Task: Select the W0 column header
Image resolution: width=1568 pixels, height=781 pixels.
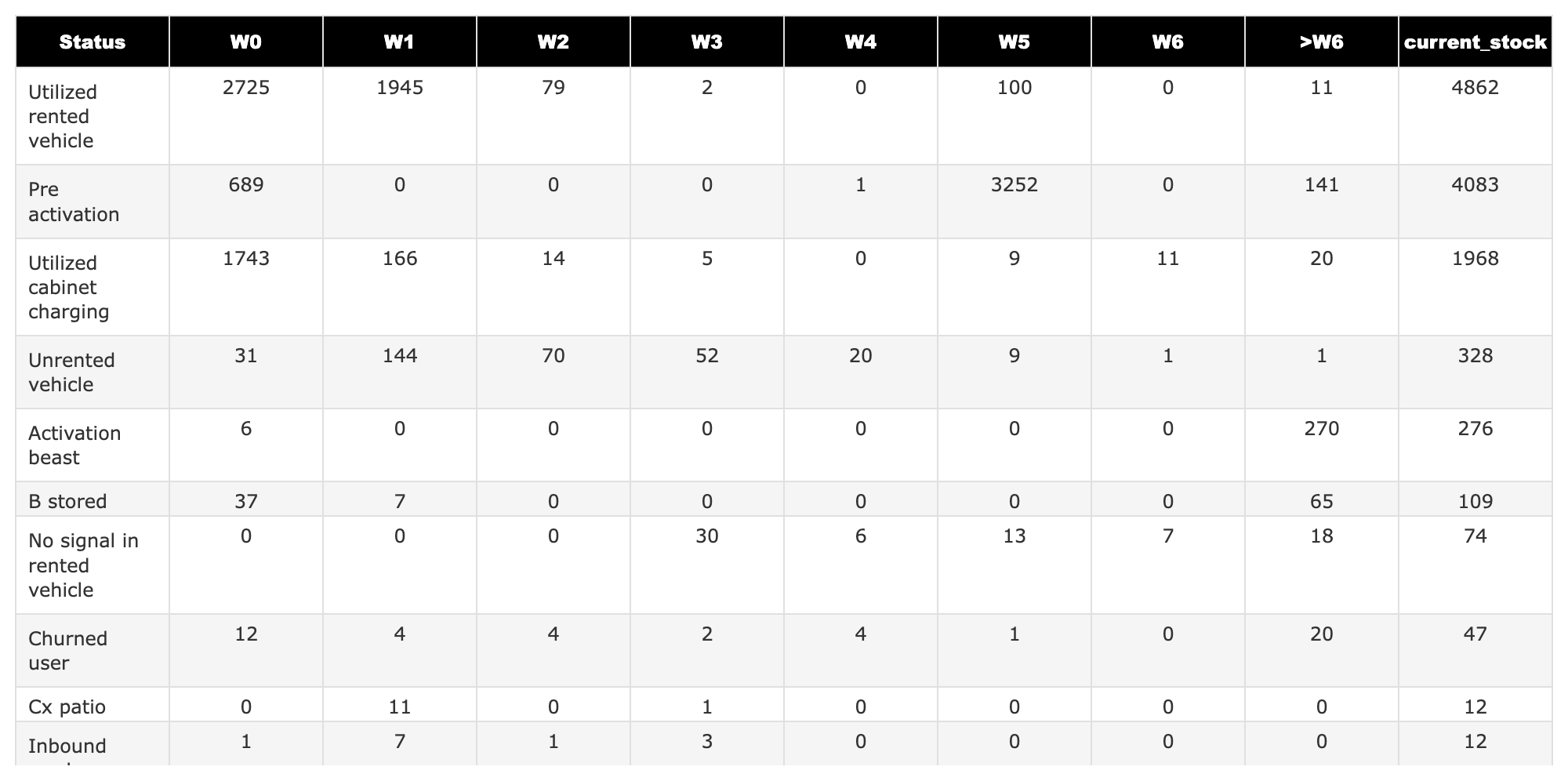Action: click(245, 42)
